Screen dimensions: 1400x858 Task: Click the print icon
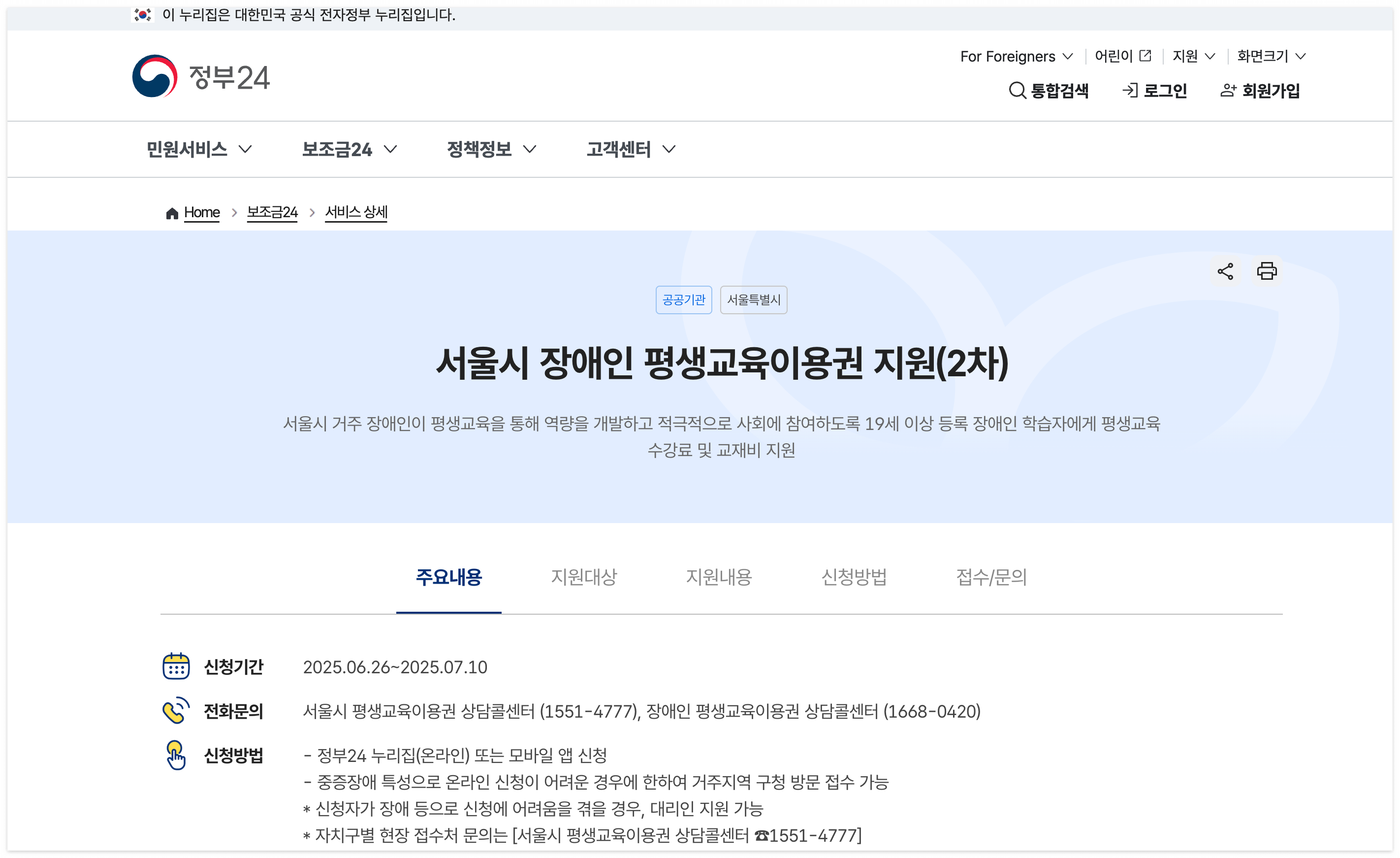pyautogui.click(x=1266, y=271)
